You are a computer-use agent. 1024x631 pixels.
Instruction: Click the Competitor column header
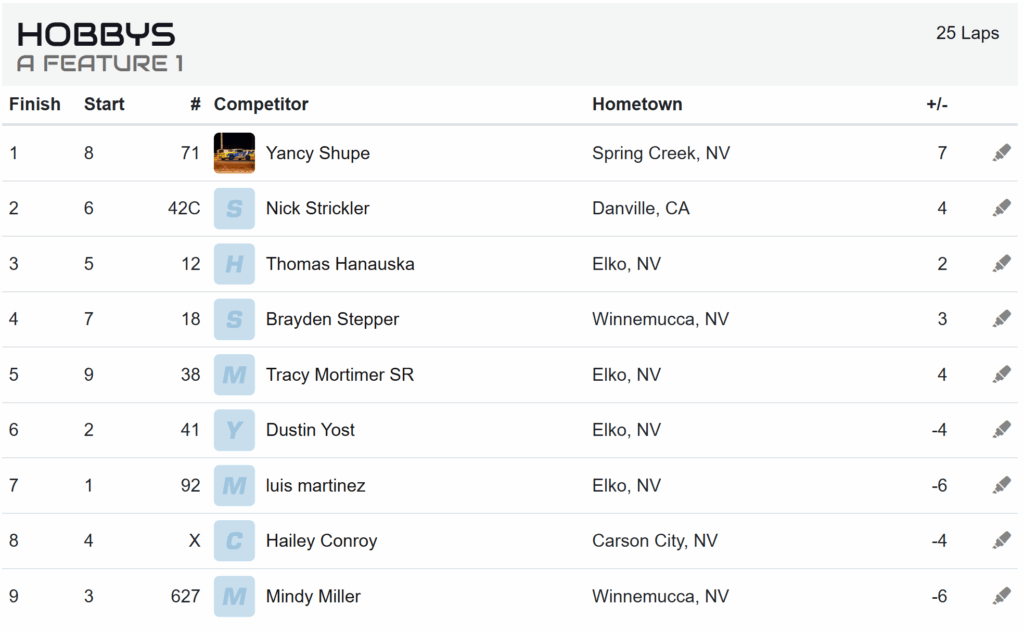pyautogui.click(x=261, y=104)
